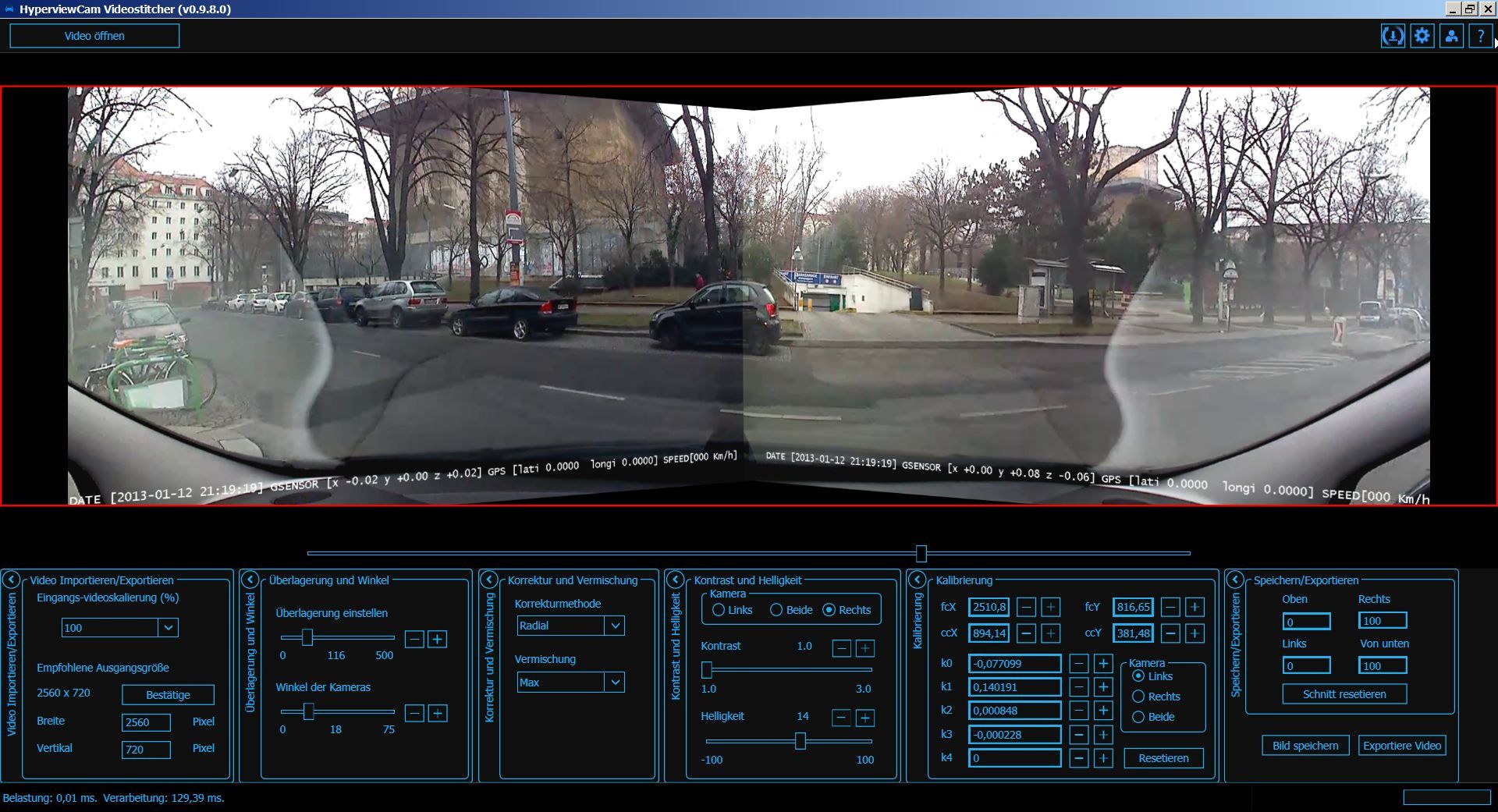Increase ccX value with plus
The width and height of the screenshot is (1498, 812).
coord(1051,633)
